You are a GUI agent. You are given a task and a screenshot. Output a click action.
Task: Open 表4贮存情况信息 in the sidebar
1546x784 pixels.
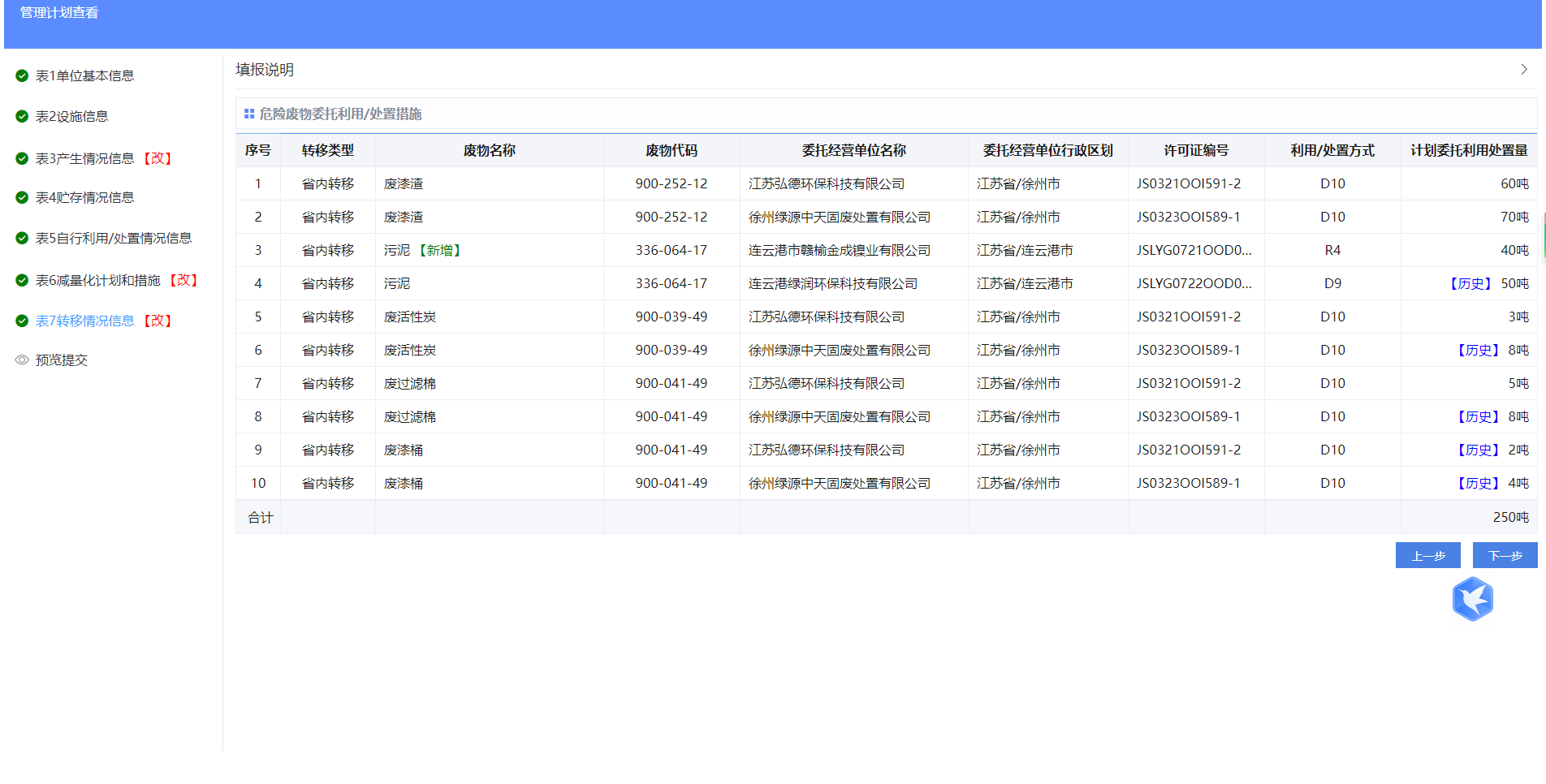84,197
